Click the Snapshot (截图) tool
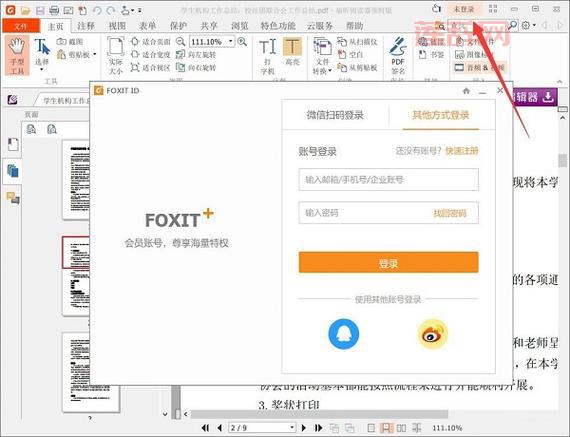The image size is (570, 437). click(70, 42)
